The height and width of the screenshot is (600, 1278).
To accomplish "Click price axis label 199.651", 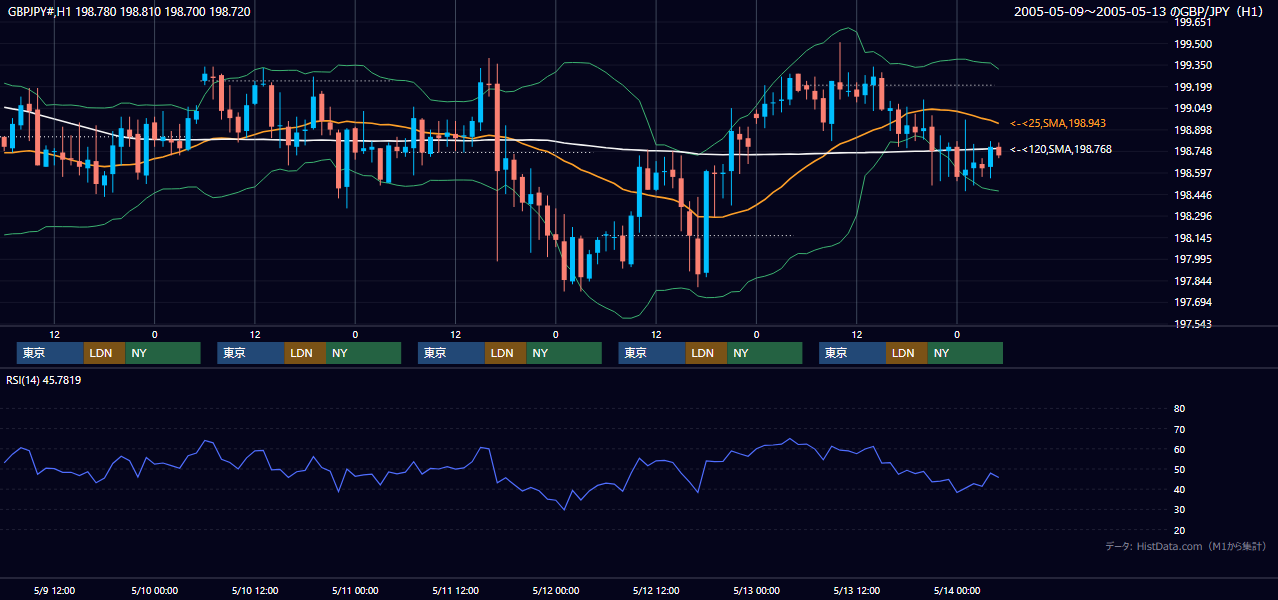I will tap(1192, 22).
